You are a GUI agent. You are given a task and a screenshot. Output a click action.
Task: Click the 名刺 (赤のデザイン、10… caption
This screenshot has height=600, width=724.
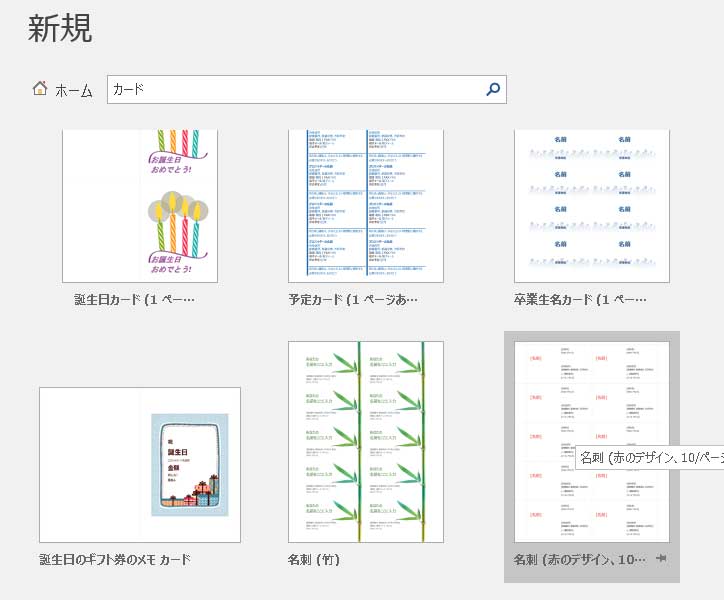[x=580, y=559]
